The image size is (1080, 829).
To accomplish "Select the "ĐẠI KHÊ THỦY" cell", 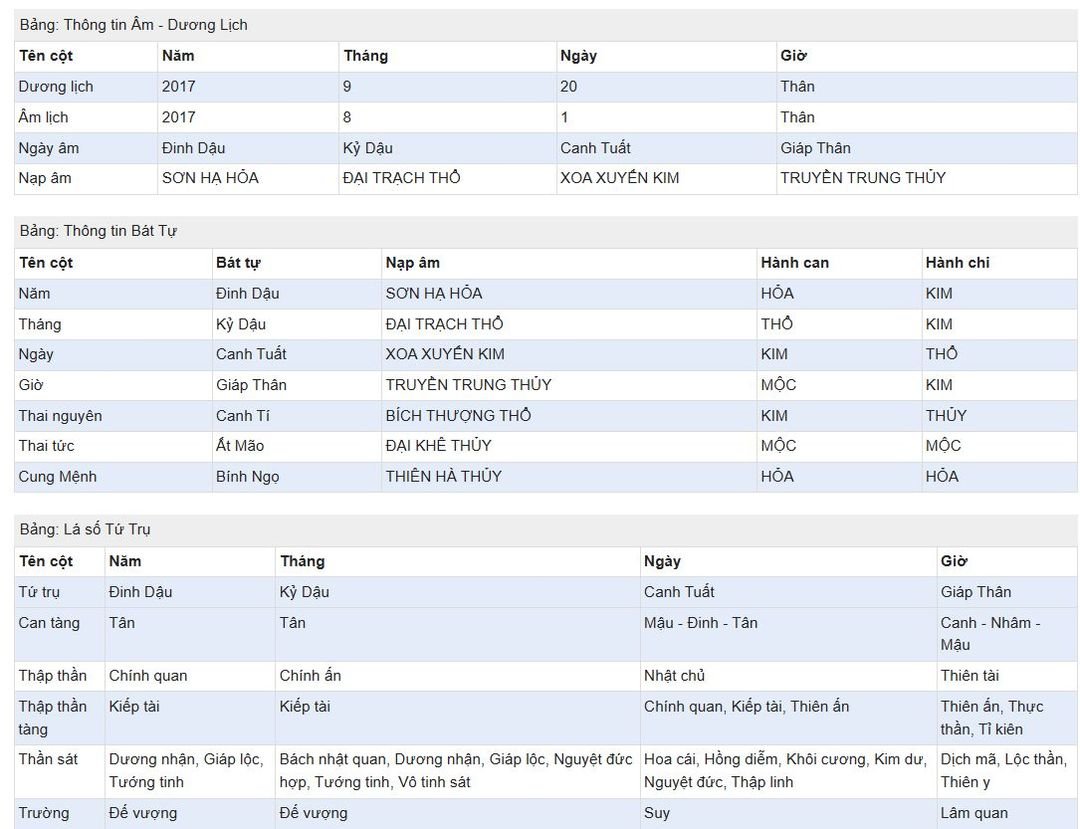I will tap(439, 446).
